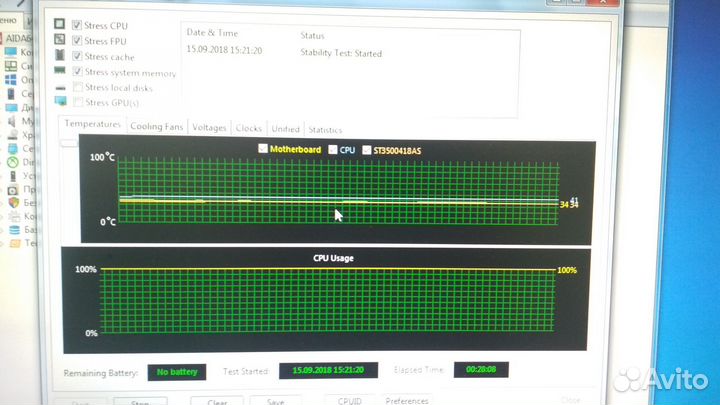Select the Devices icon in the tree
The width and height of the screenshot is (720, 405).
tap(13, 176)
